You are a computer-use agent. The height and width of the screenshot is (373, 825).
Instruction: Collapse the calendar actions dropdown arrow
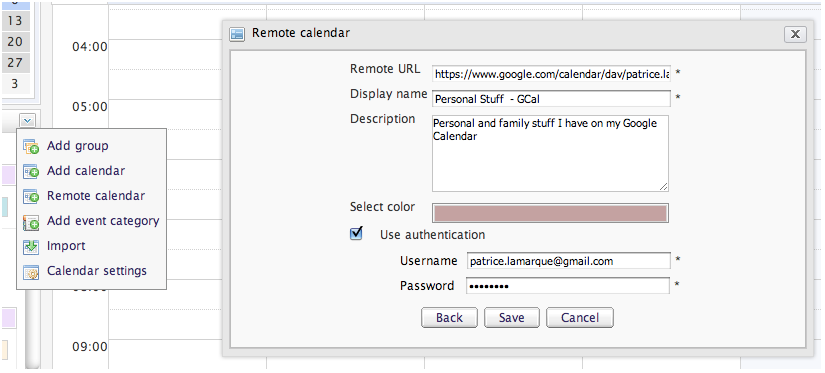pyautogui.click(x=28, y=120)
